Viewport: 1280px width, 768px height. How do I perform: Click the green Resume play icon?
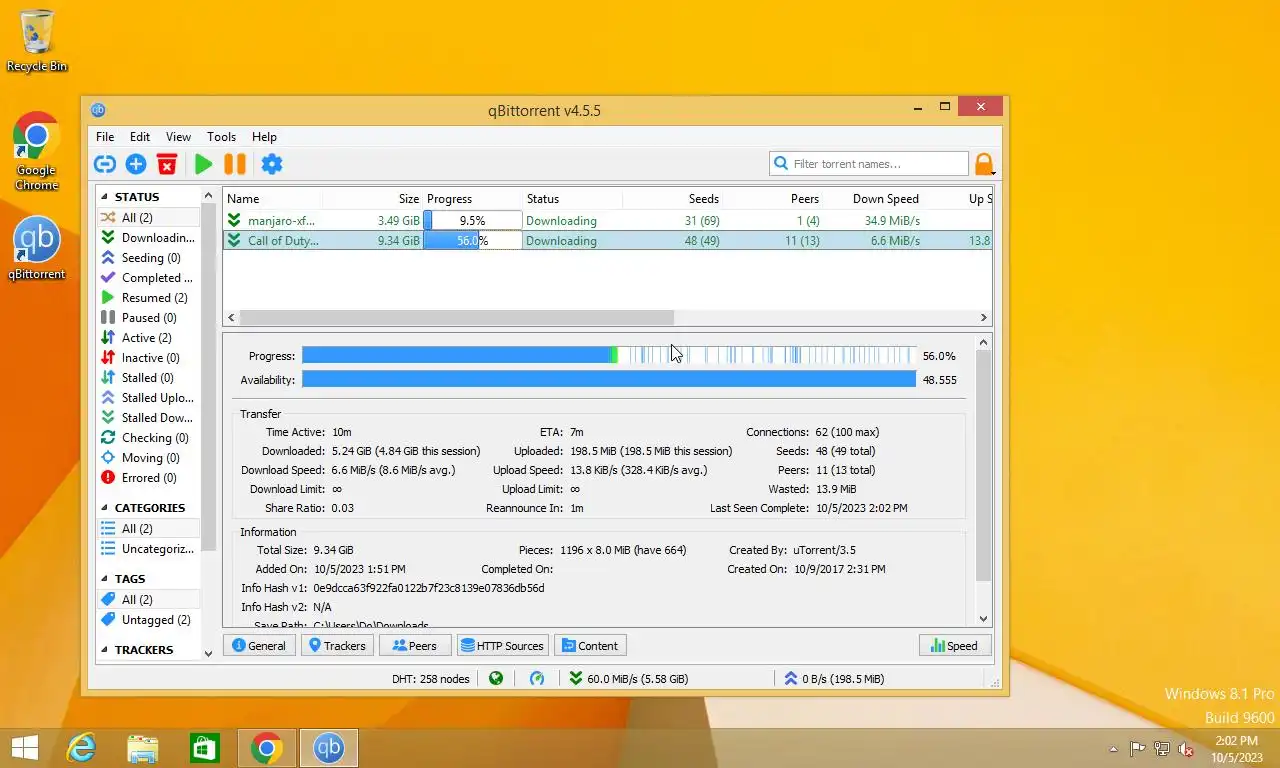(204, 164)
